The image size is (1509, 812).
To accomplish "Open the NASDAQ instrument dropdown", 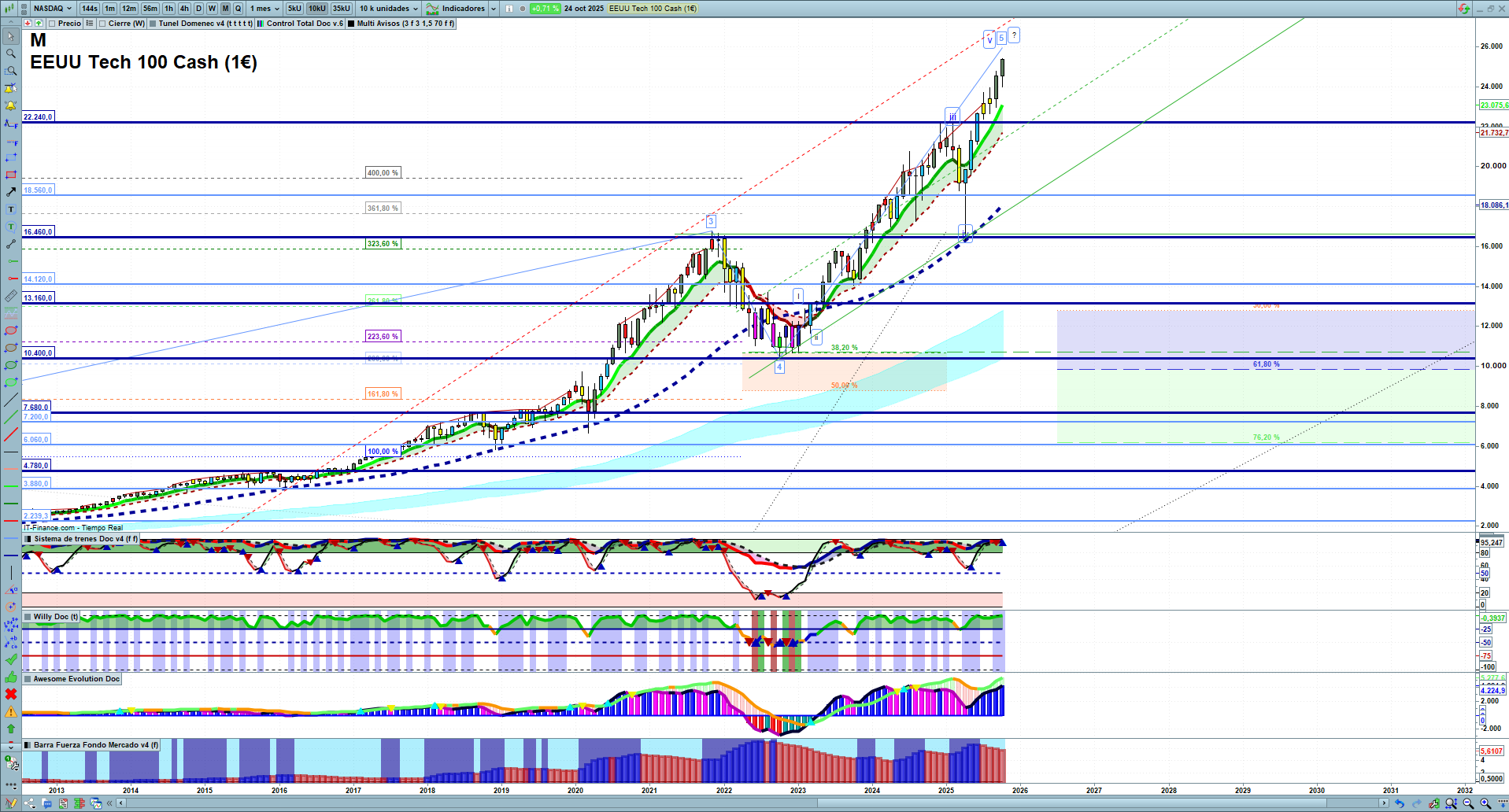I will point(52,9).
